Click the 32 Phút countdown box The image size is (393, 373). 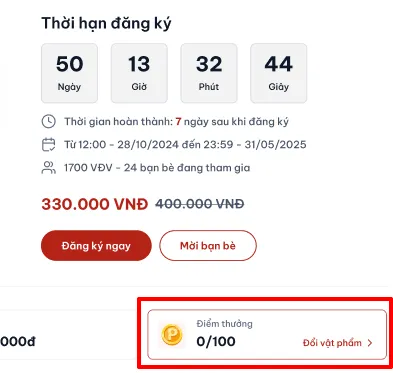coord(209,73)
